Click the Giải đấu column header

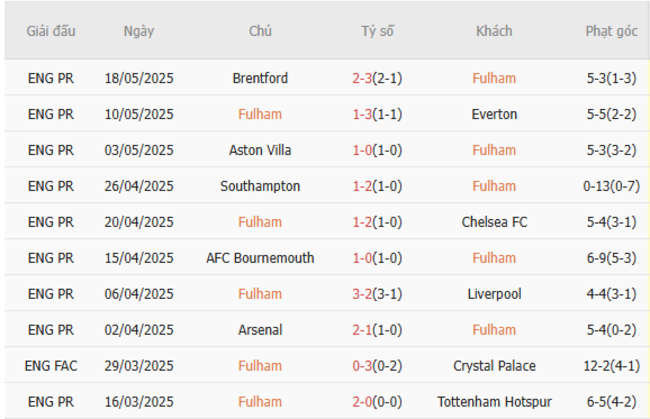click(51, 31)
